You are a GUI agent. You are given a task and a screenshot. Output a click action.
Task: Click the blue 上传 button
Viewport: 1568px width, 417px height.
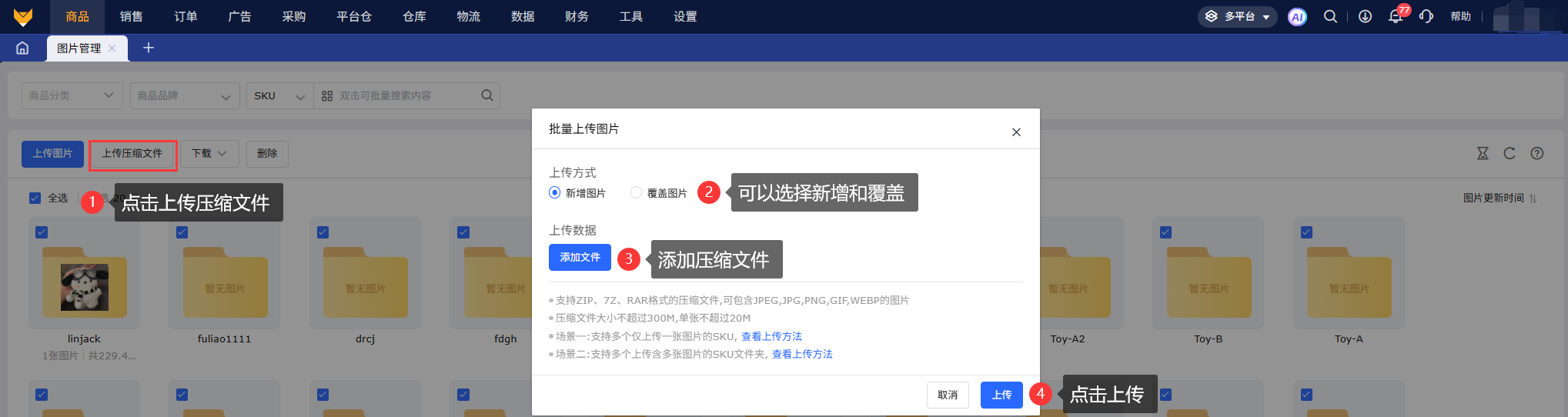[1001, 395]
